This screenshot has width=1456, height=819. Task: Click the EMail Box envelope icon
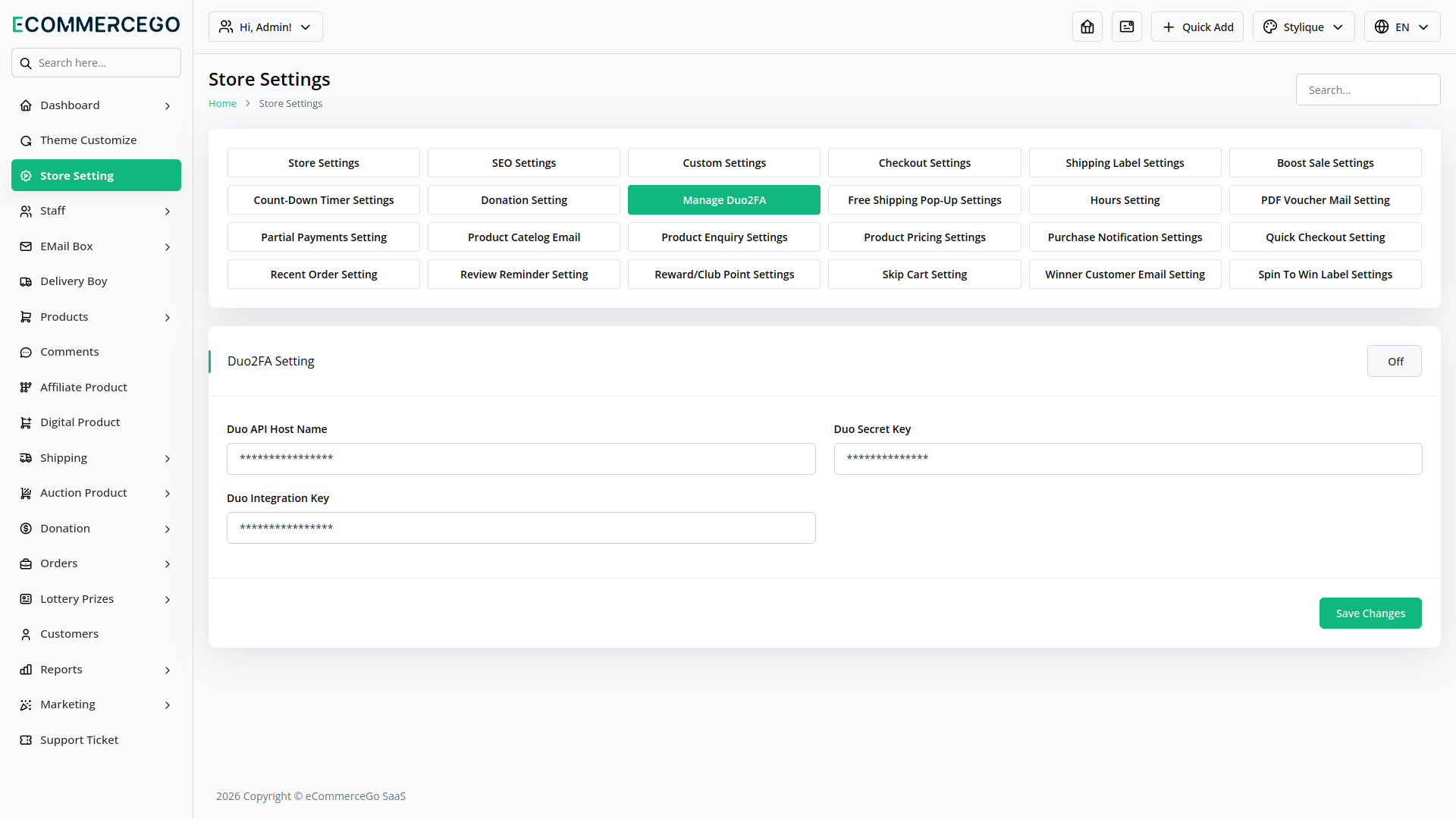tap(26, 246)
